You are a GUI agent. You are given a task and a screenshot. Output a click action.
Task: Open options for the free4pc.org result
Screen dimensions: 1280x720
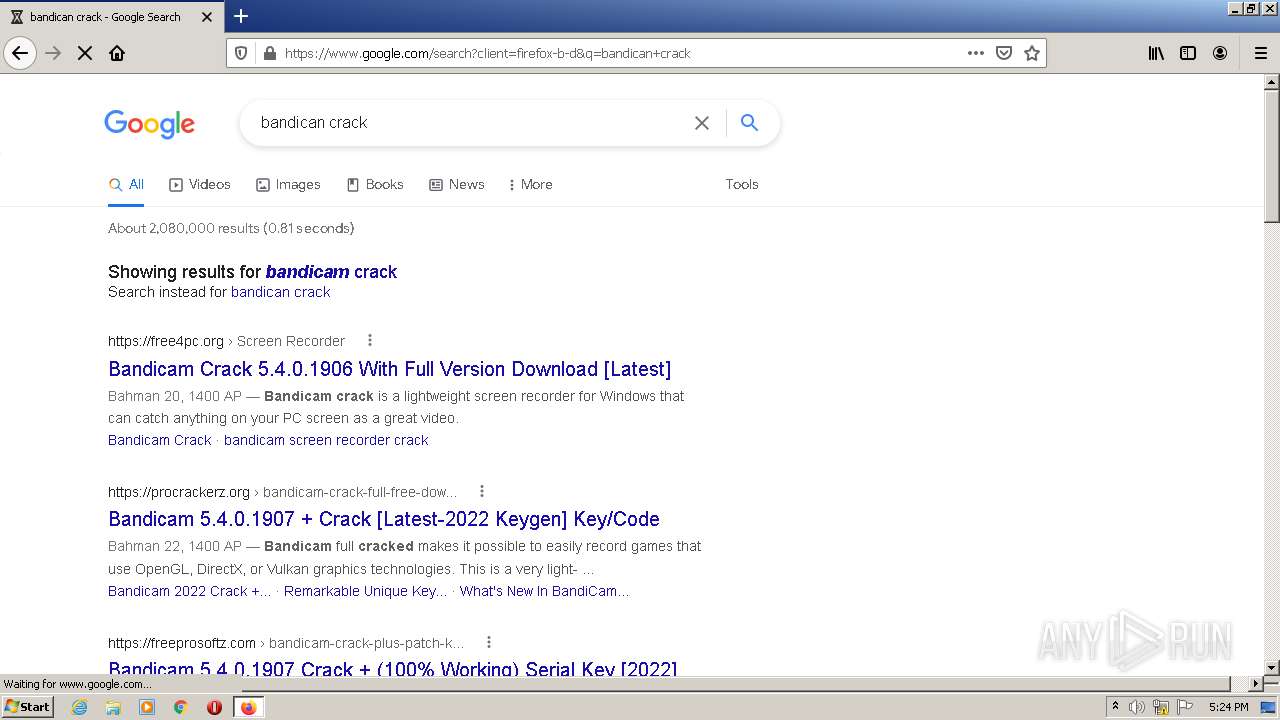point(370,340)
